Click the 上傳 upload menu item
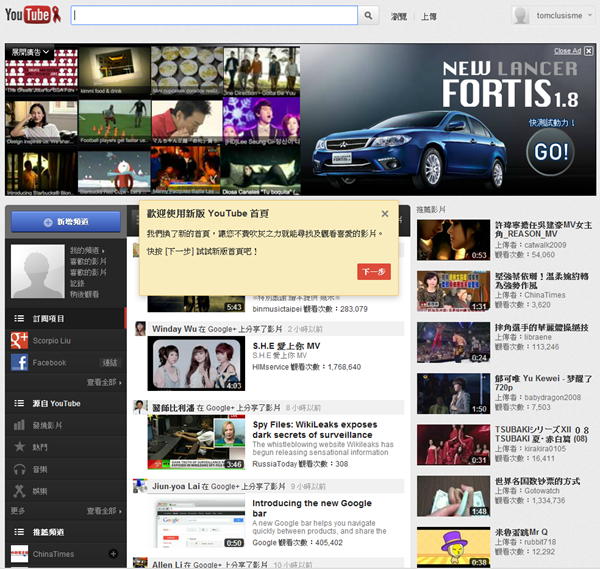The height and width of the screenshot is (569, 600). [428, 17]
